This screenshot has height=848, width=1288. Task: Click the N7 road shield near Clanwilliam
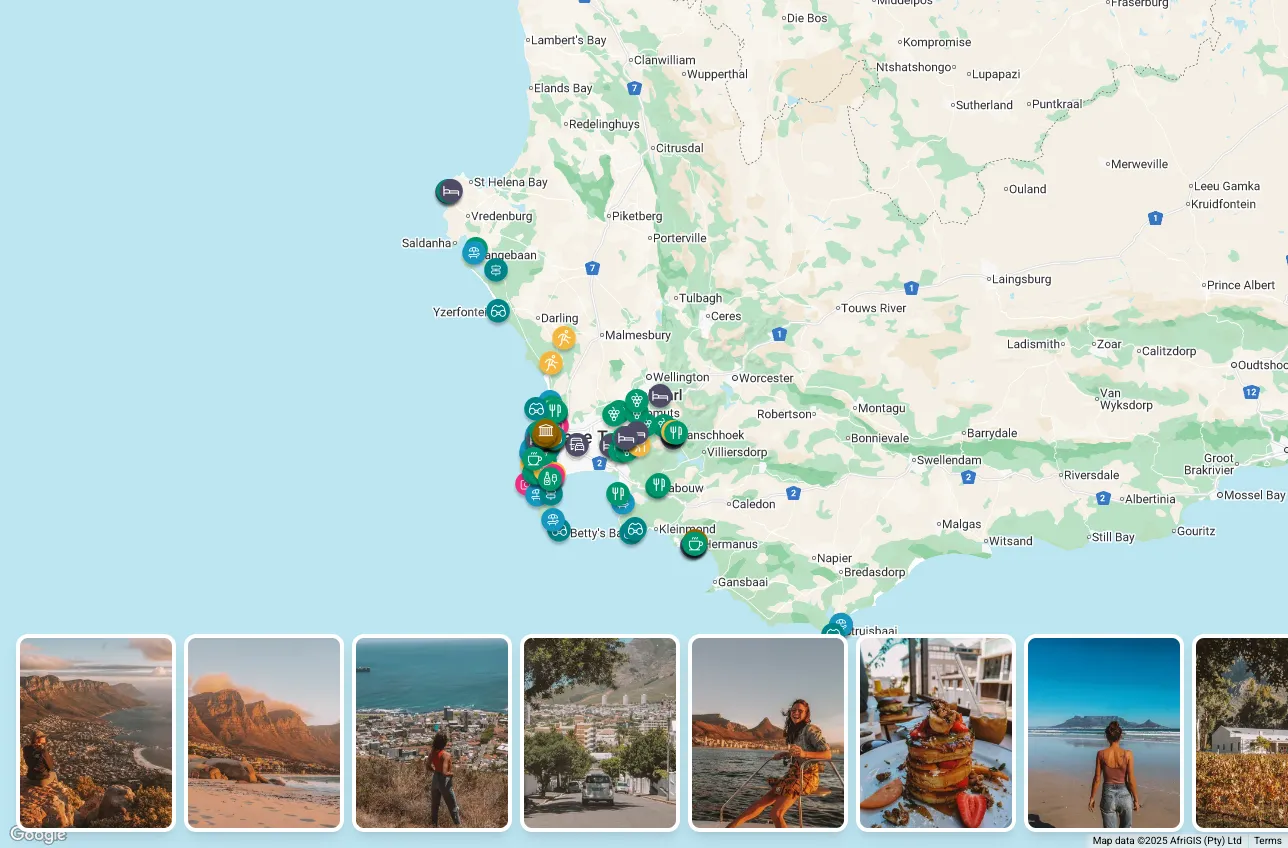[x=635, y=88]
